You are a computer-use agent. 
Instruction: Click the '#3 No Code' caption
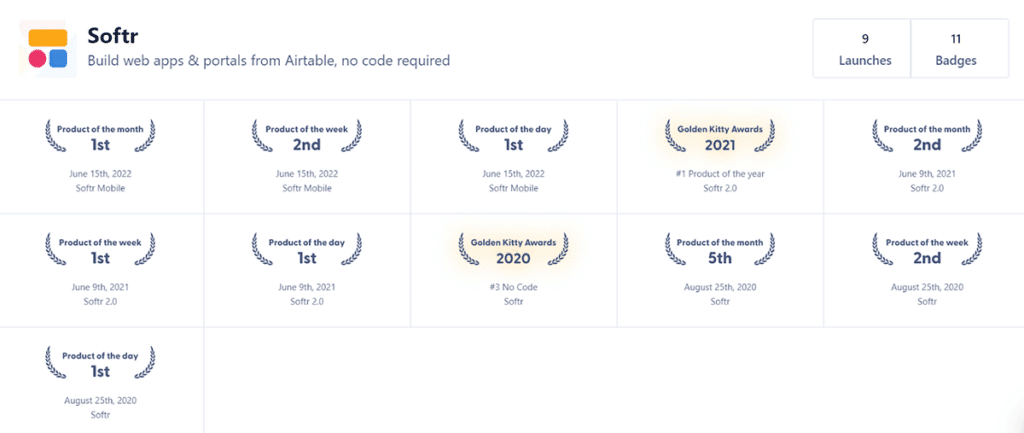tap(514, 287)
